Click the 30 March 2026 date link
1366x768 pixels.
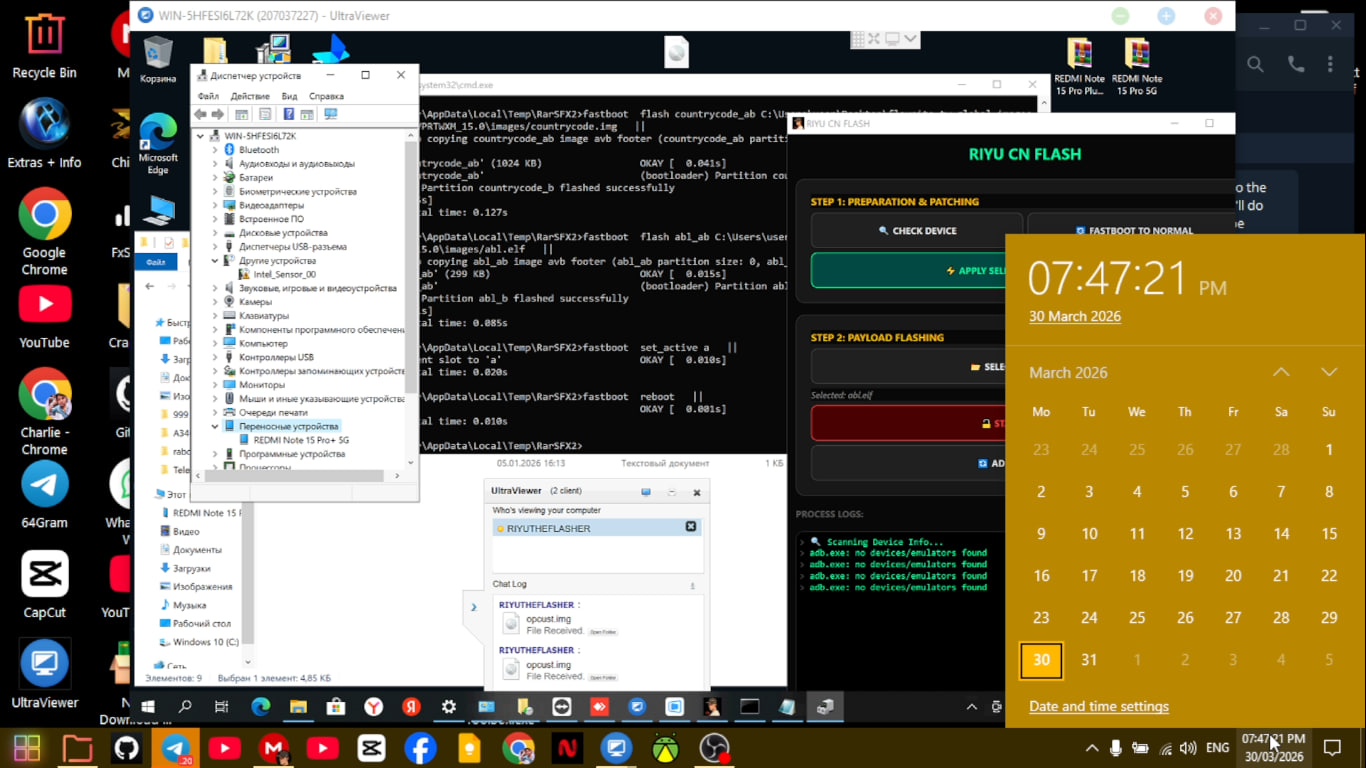[1075, 316]
